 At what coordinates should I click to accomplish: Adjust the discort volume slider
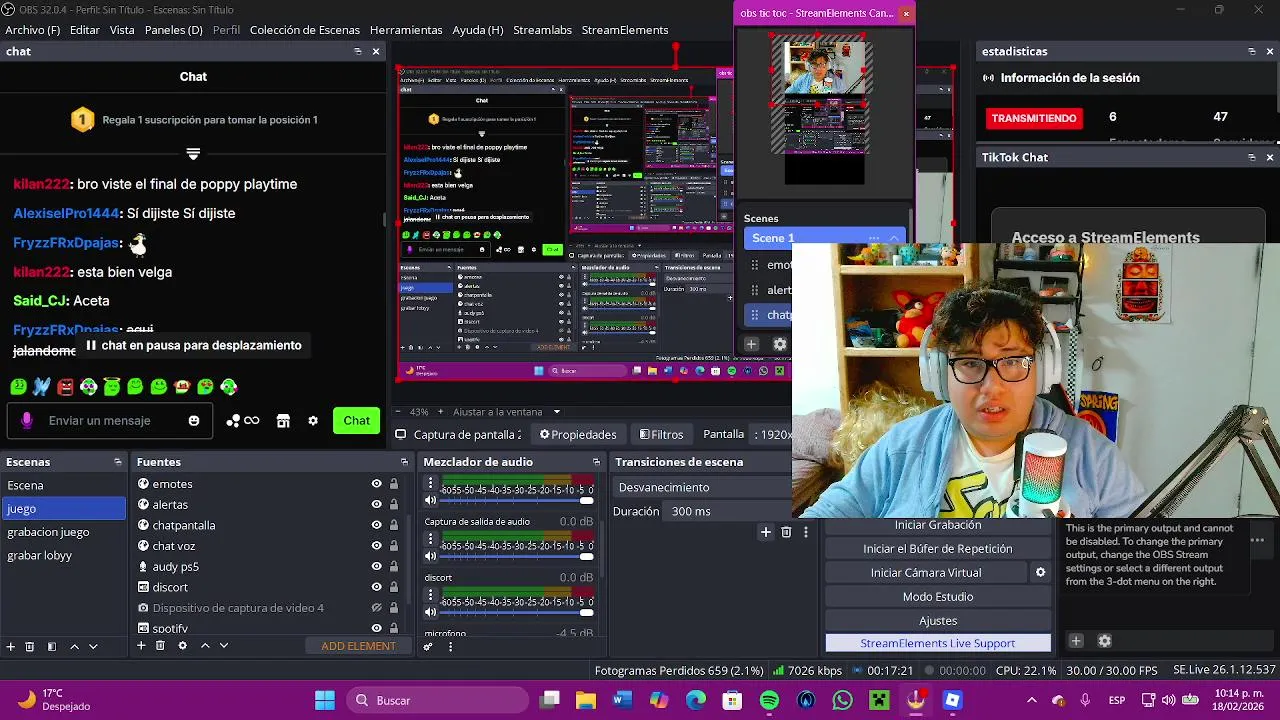tap(517, 612)
